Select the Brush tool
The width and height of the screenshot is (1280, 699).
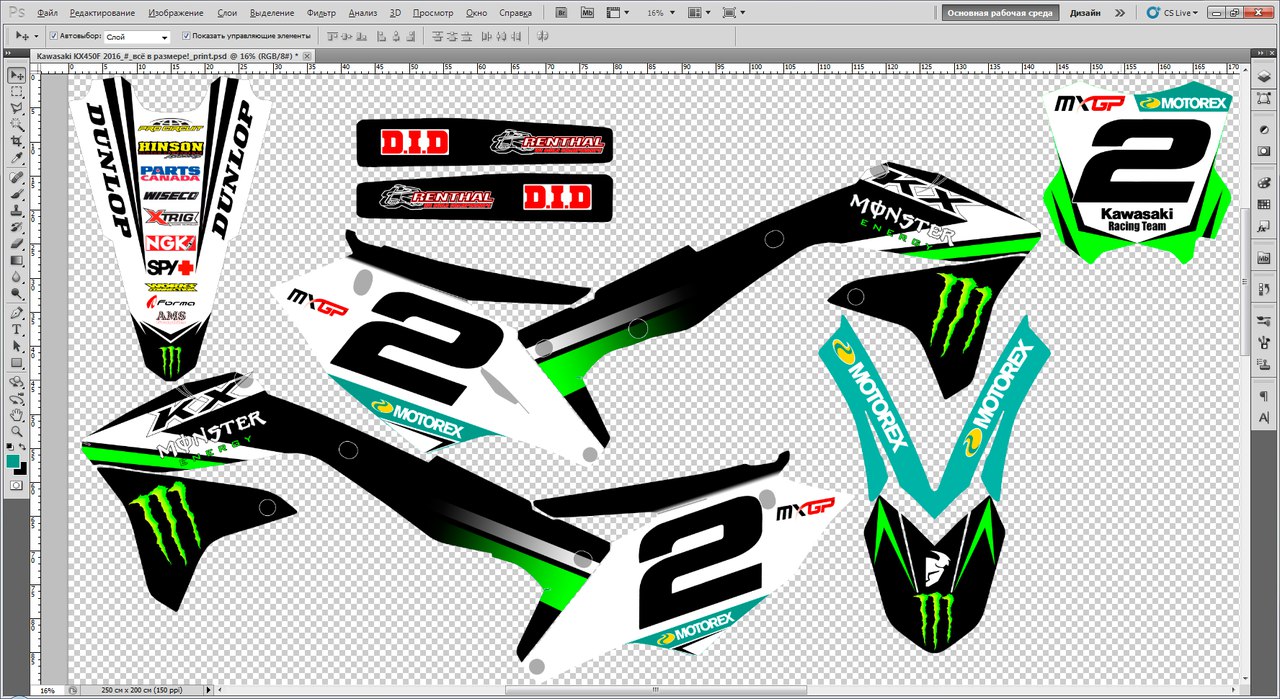[x=17, y=195]
